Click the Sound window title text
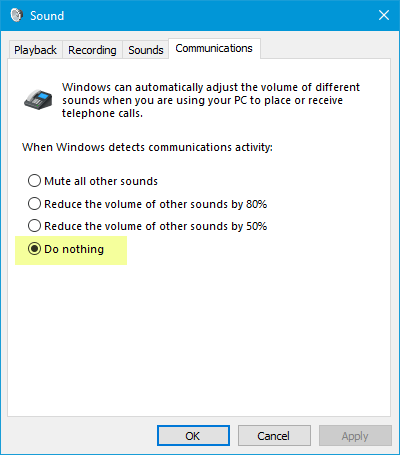 click(x=47, y=16)
